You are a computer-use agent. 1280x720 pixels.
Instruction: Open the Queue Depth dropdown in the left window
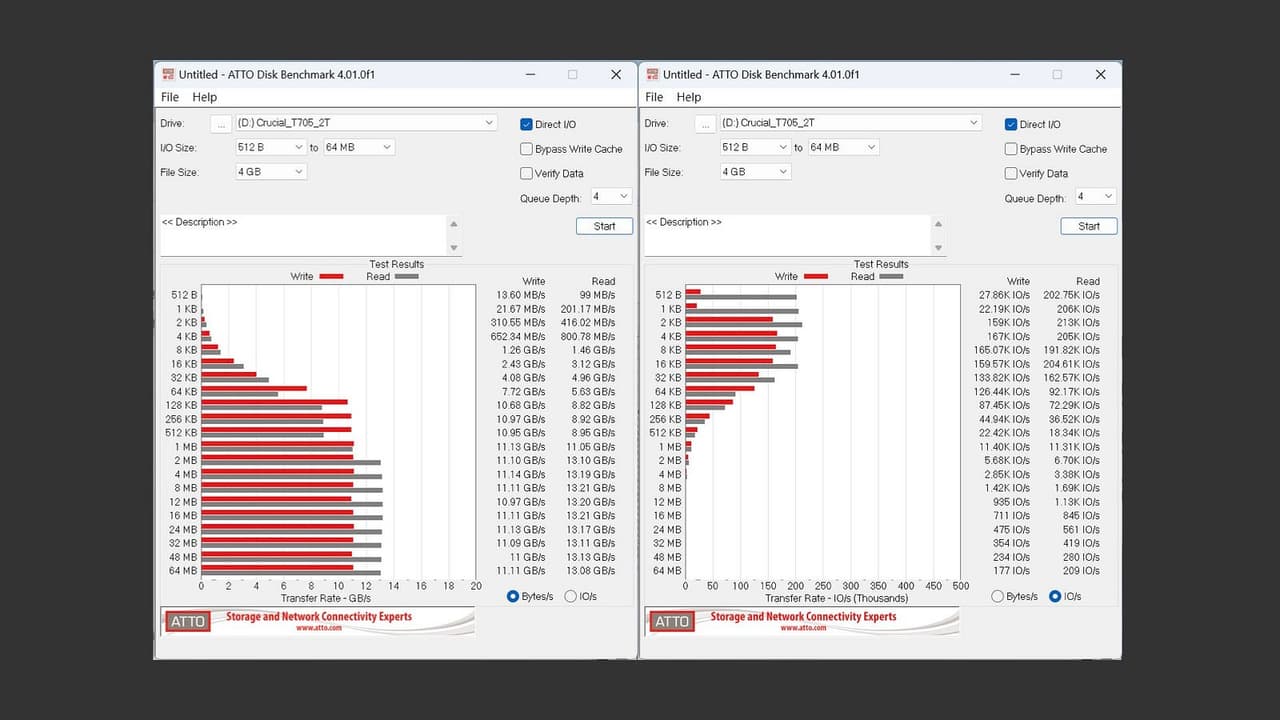point(611,197)
